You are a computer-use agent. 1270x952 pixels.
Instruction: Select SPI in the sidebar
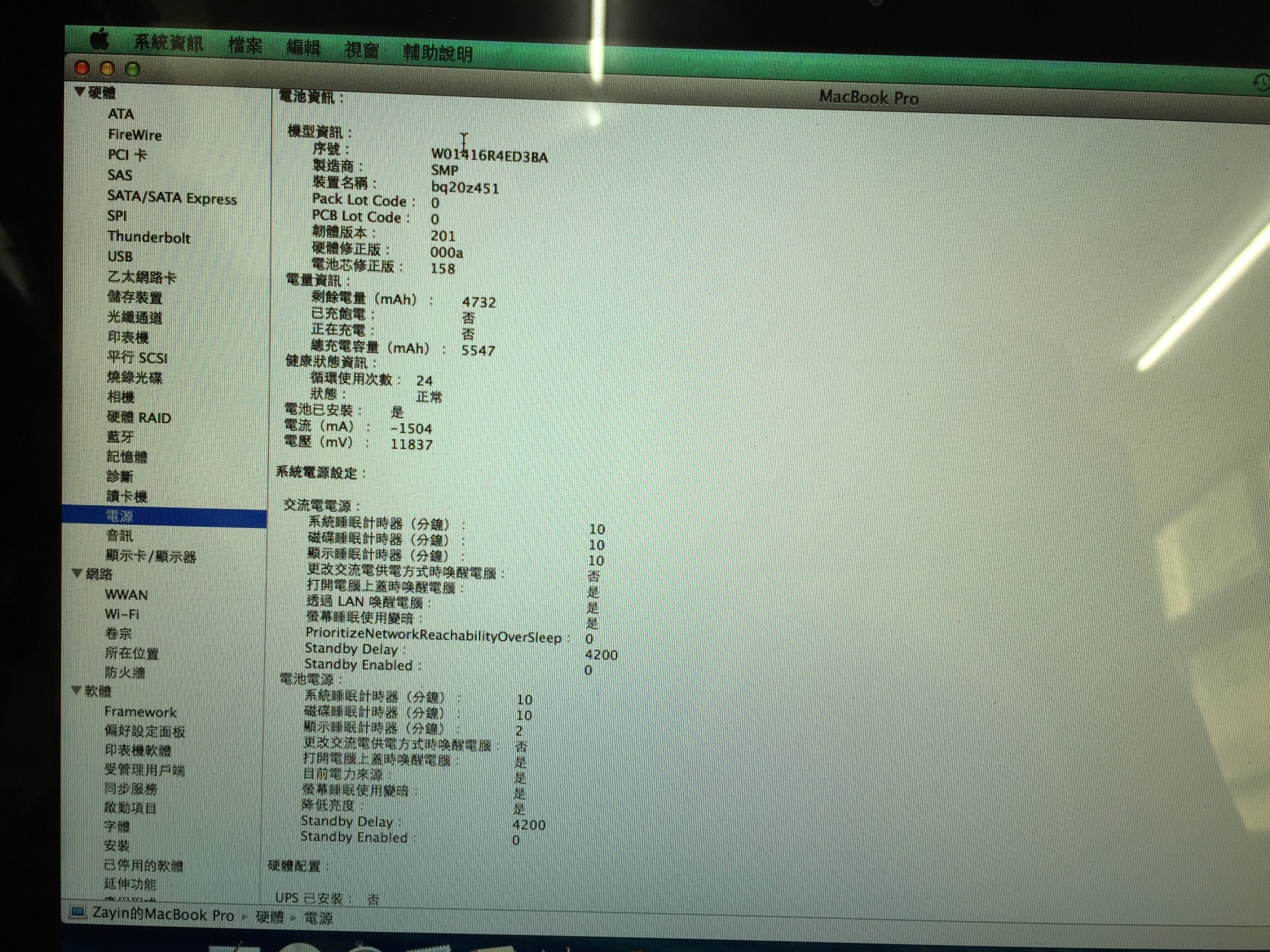pyautogui.click(x=117, y=216)
